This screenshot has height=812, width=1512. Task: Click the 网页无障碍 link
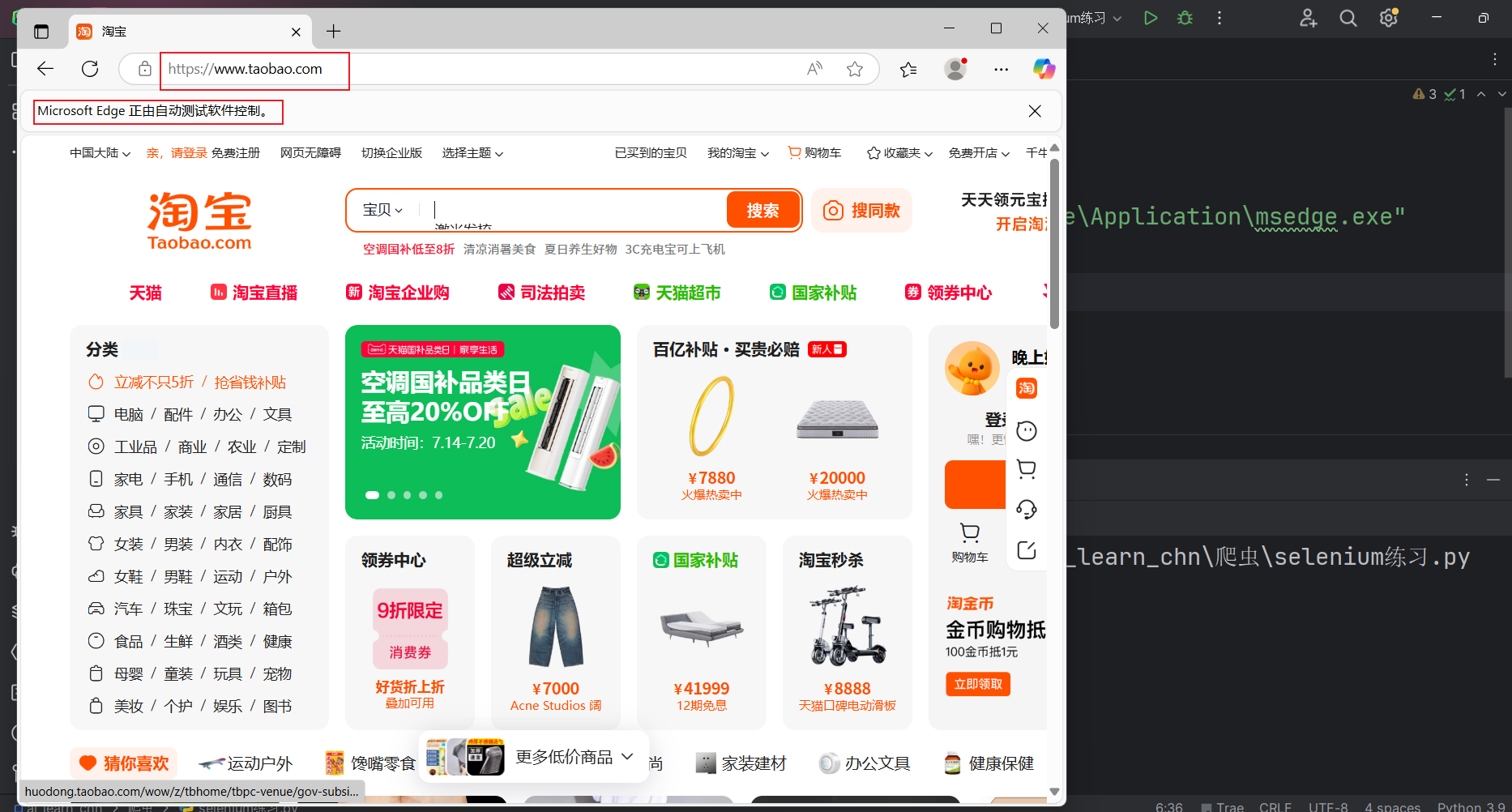[x=310, y=153]
